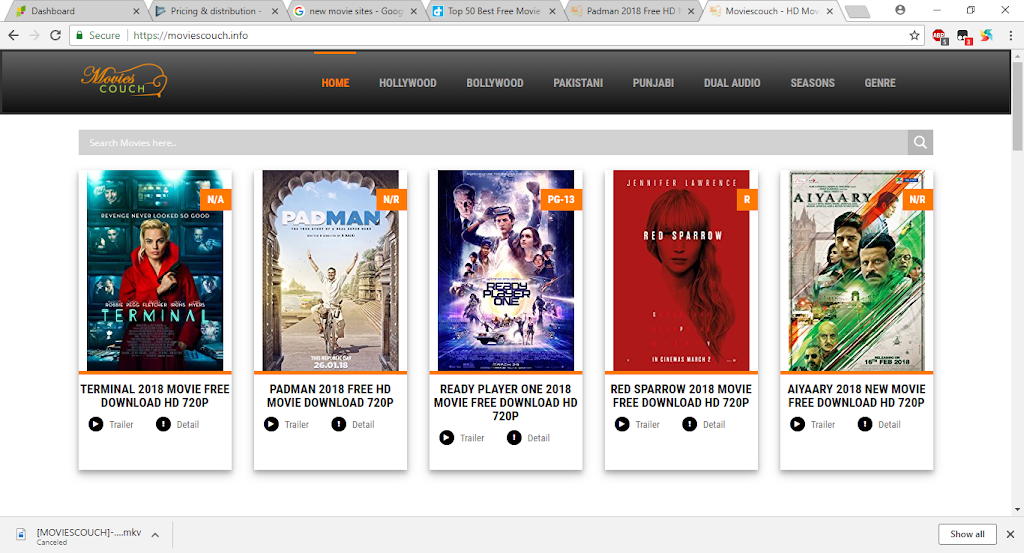Open Padman 2018 Free HD title link

coord(330,396)
